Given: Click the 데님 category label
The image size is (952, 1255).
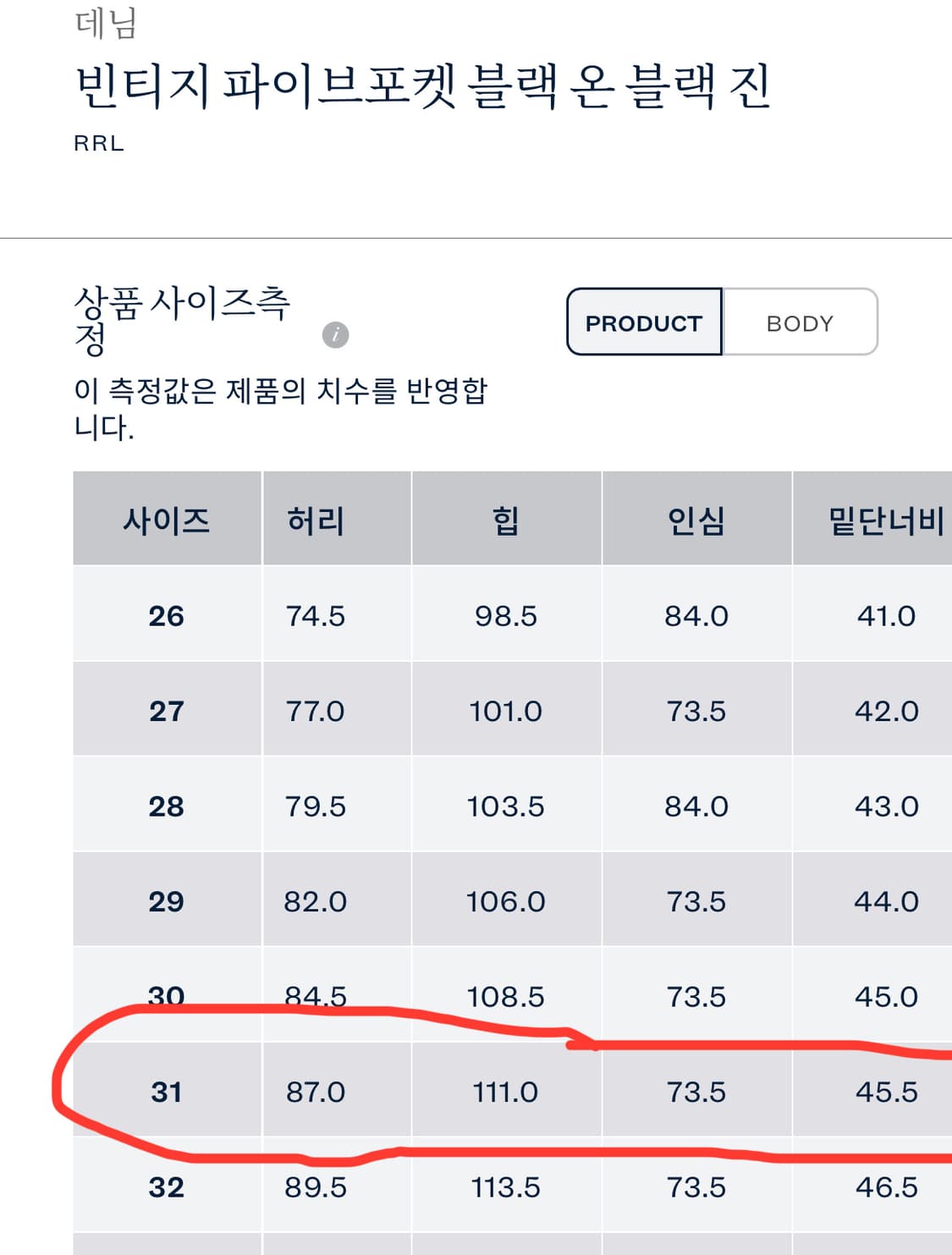Looking at the screenshot, I should pyautogui.click(x=106, y=23).
